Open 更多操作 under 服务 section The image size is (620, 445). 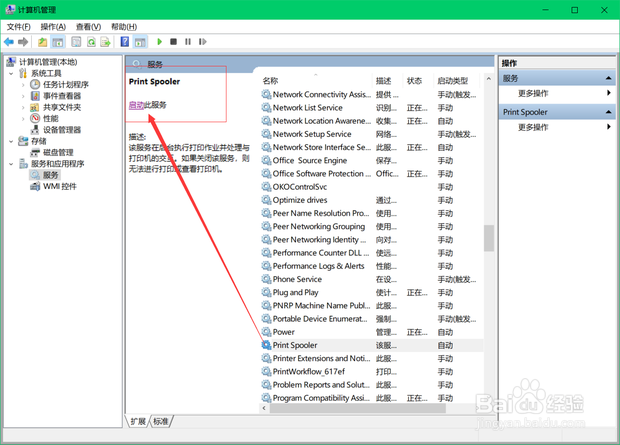click(x=533, y=93)
